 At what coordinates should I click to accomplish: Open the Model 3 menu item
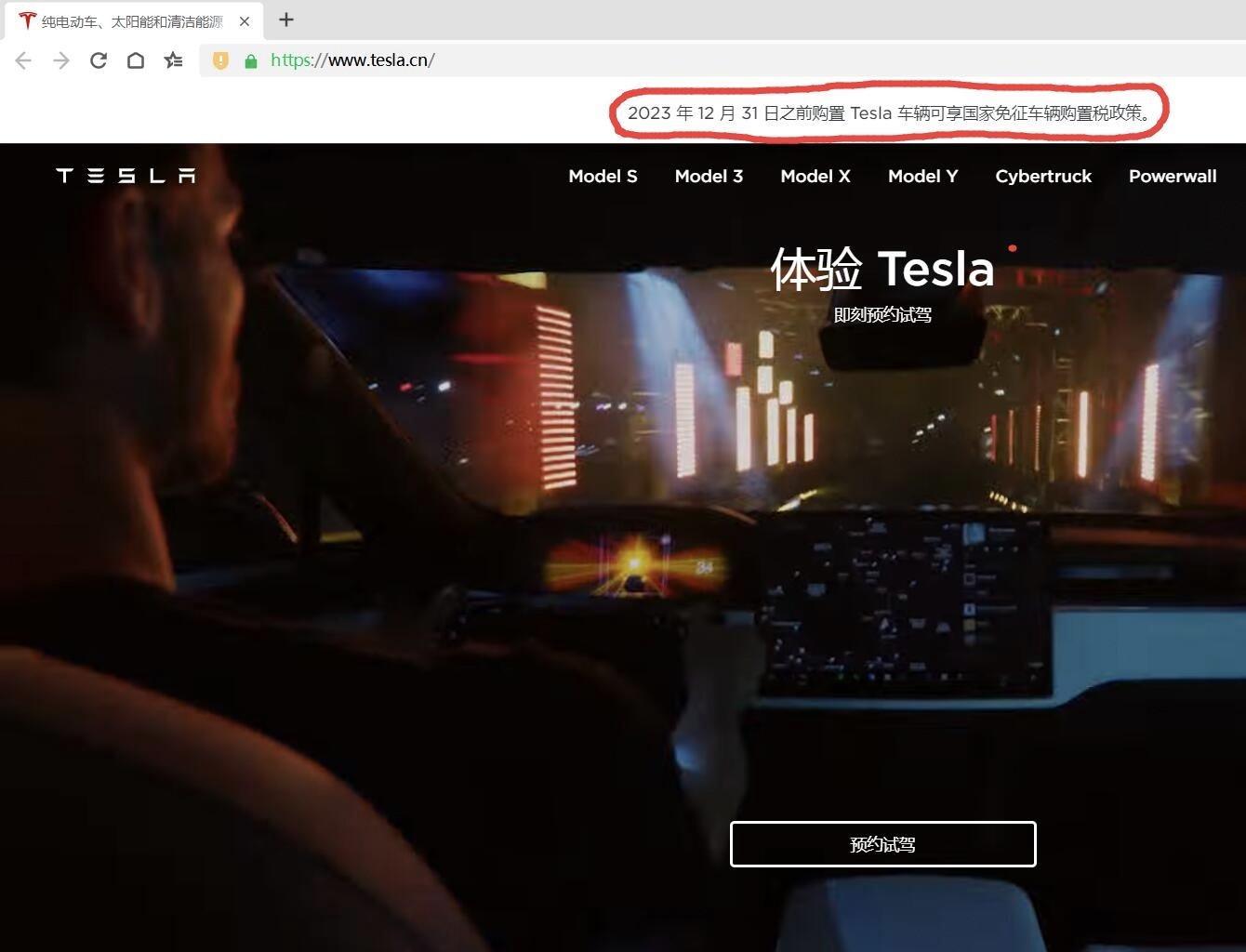709,176
